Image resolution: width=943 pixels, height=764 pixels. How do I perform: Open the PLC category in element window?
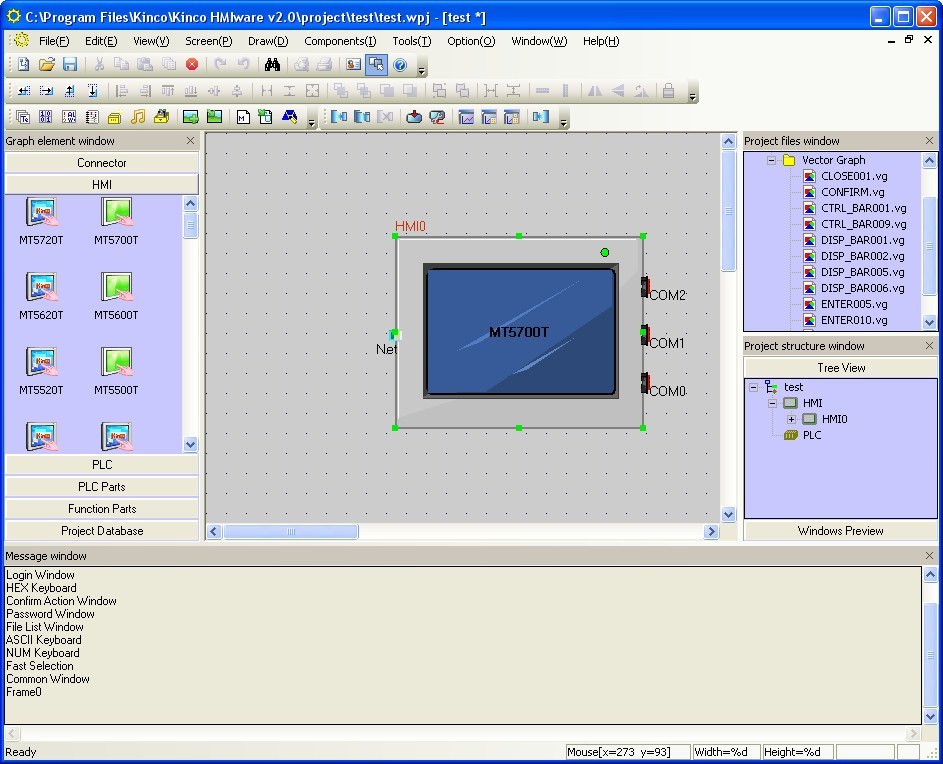pos(102,464)
